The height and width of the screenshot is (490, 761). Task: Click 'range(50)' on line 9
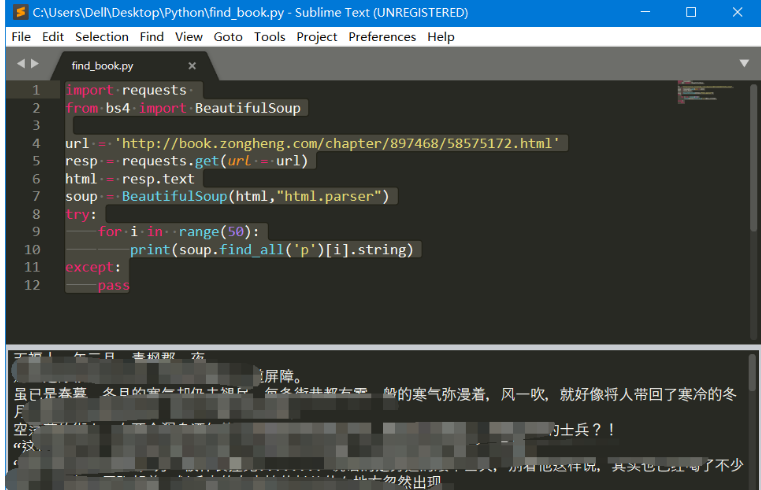[x=215, y=232]
